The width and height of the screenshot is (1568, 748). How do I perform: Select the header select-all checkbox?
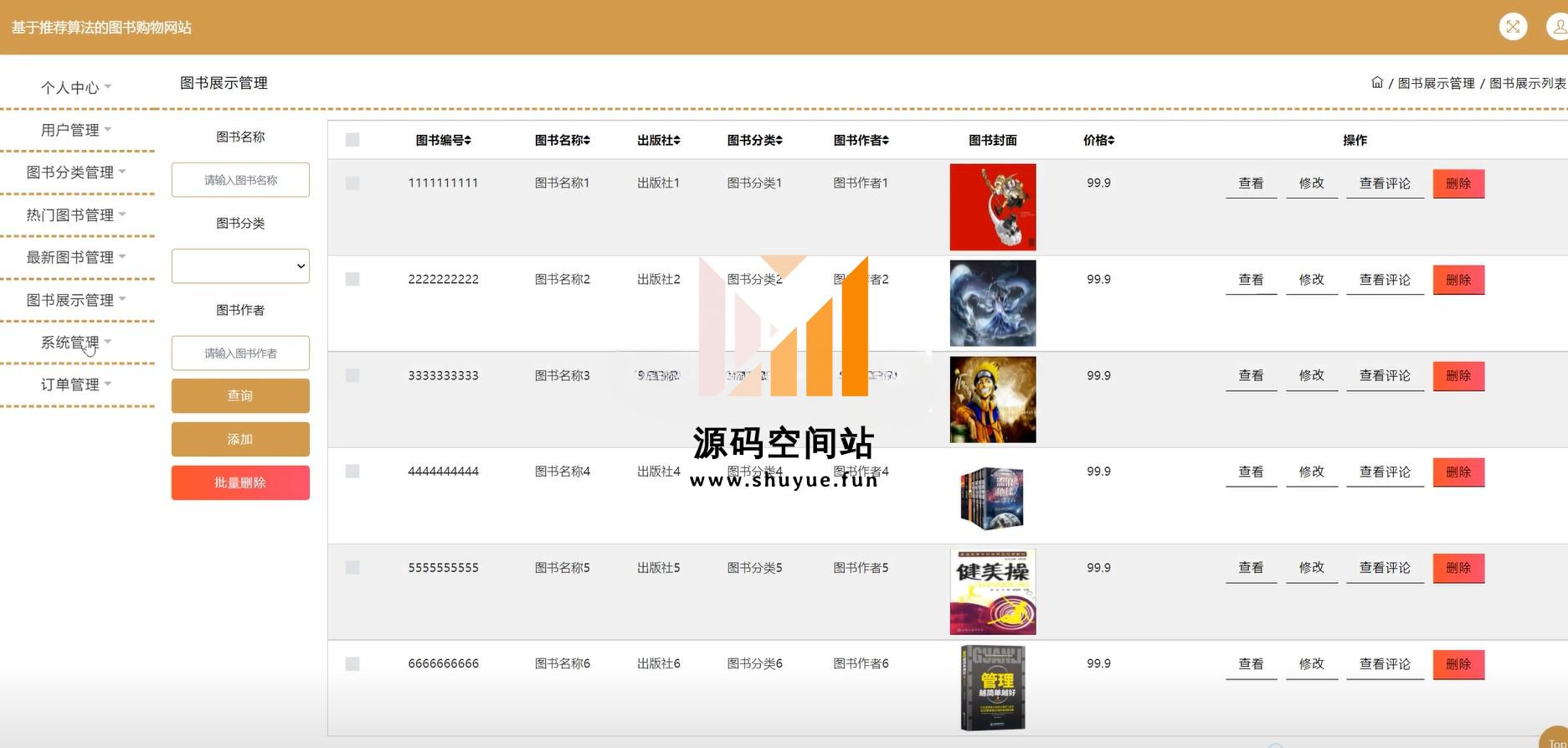pyautogui.click(x=352, y=140)
